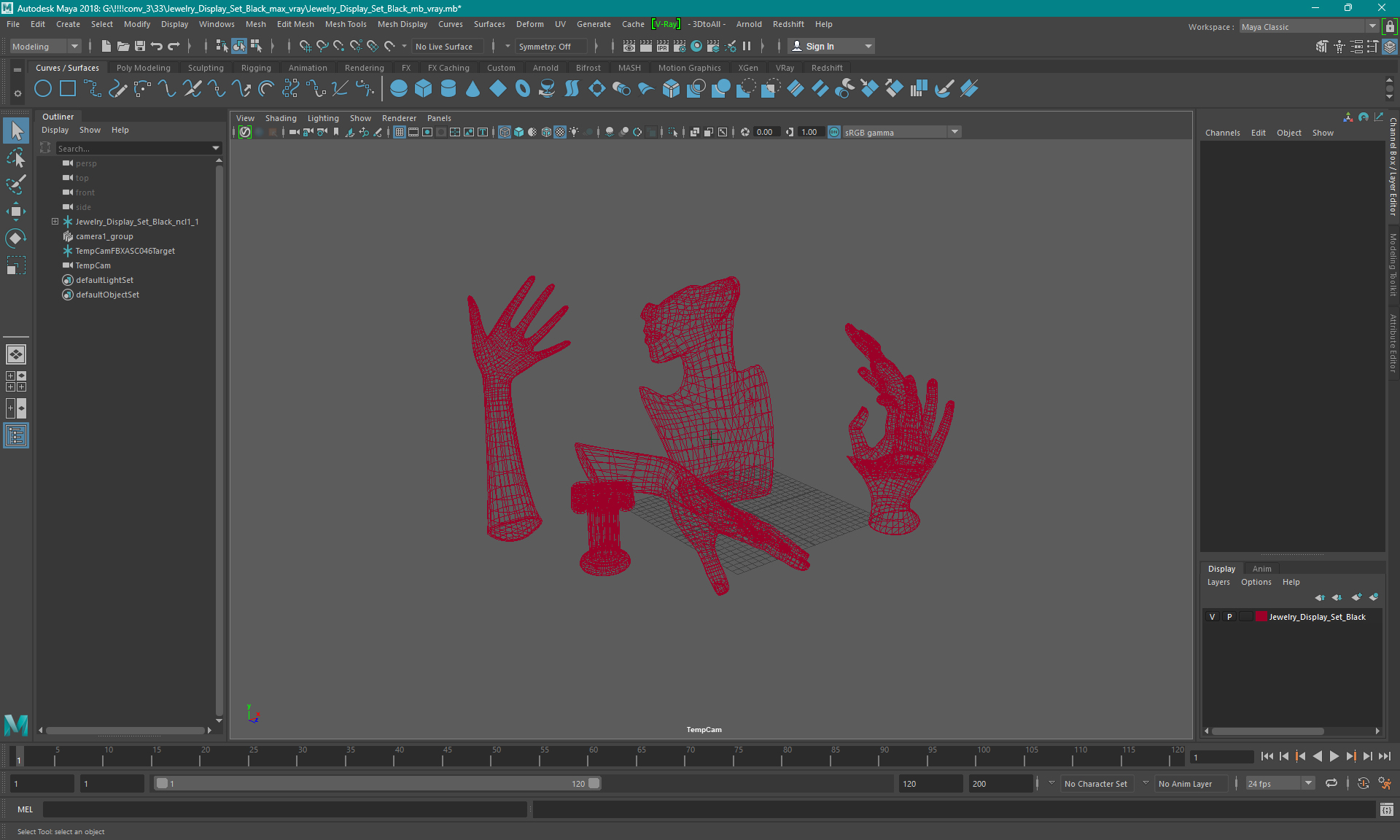Toggle the color management ON button
1400x840 pixels.
(834, 132)
